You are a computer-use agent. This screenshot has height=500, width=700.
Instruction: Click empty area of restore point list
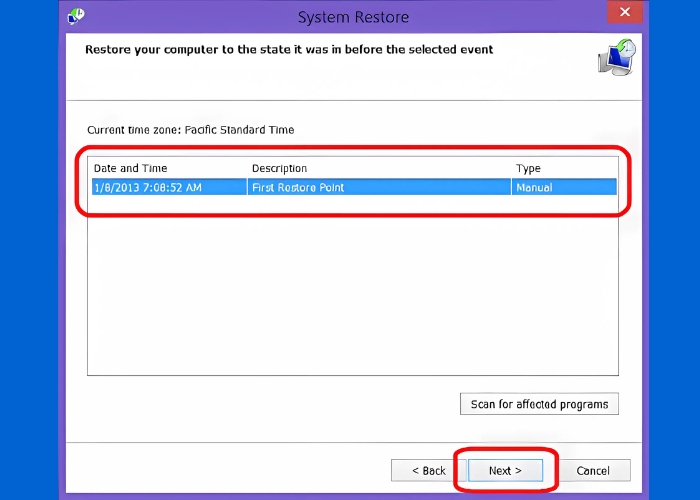coord(350,290)
